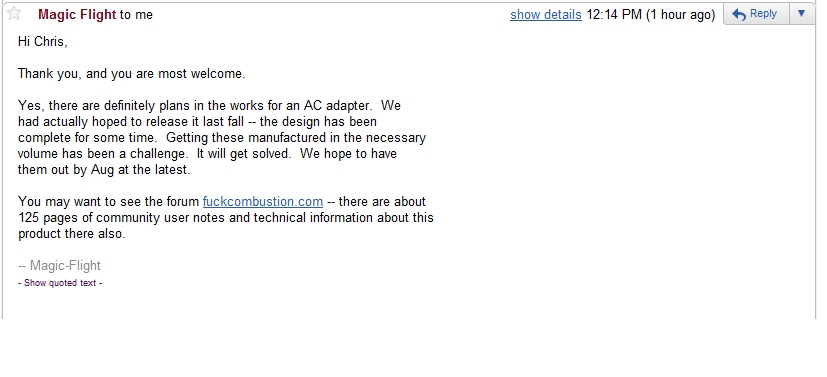This screenshot has width=827, height=377.
Task: Click the 'Thank you, and you are most welcome' line
Action: click(132, 74)
